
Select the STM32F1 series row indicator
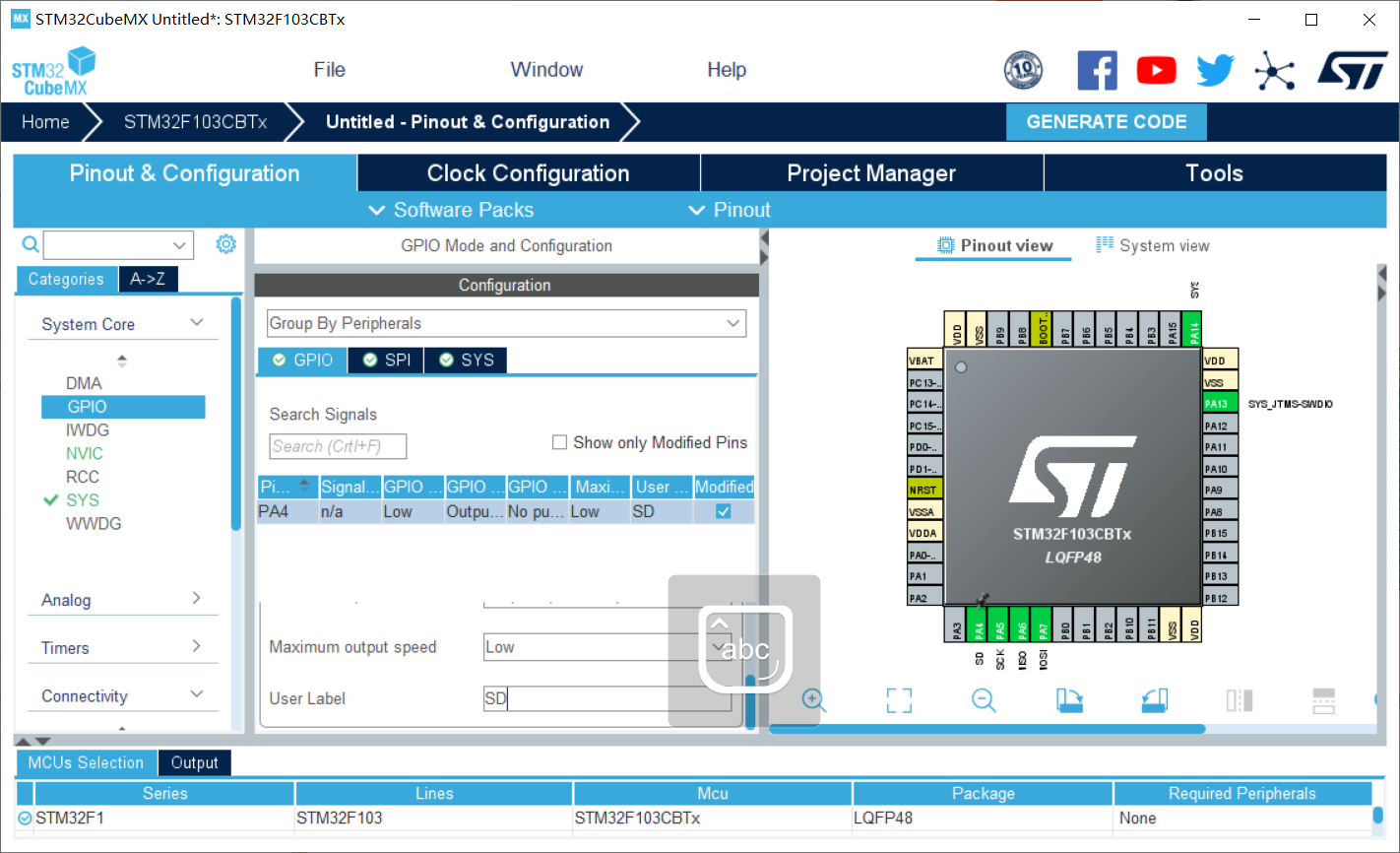click(x=25, y=818)
